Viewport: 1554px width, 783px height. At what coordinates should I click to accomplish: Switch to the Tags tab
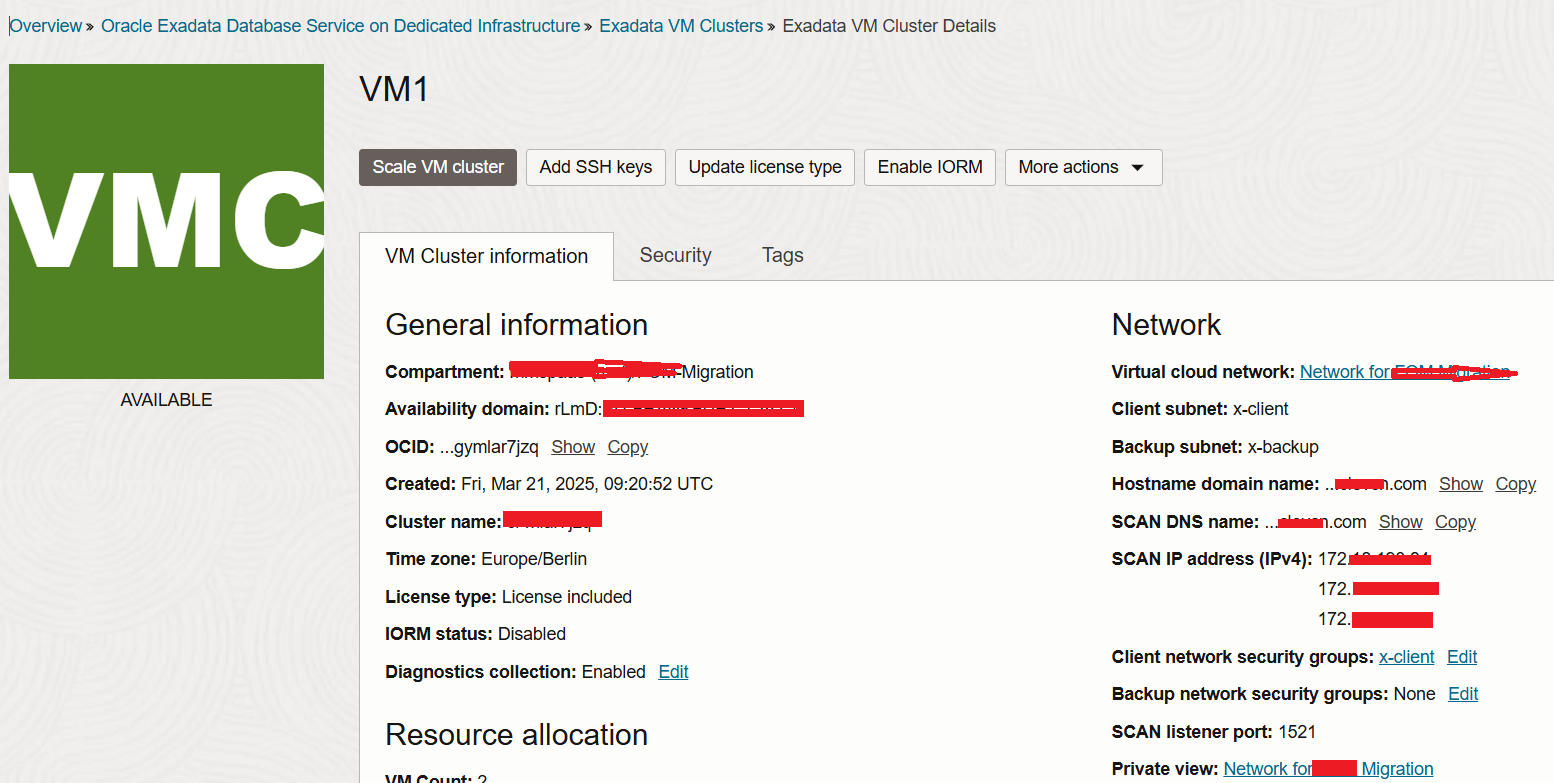point(783,255)
